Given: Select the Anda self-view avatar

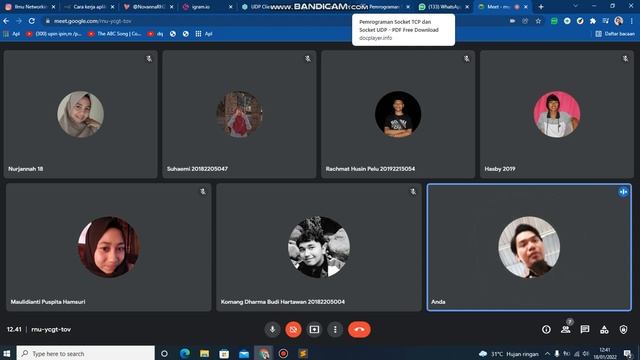Looking at the screenshot, I should [529, 247].
